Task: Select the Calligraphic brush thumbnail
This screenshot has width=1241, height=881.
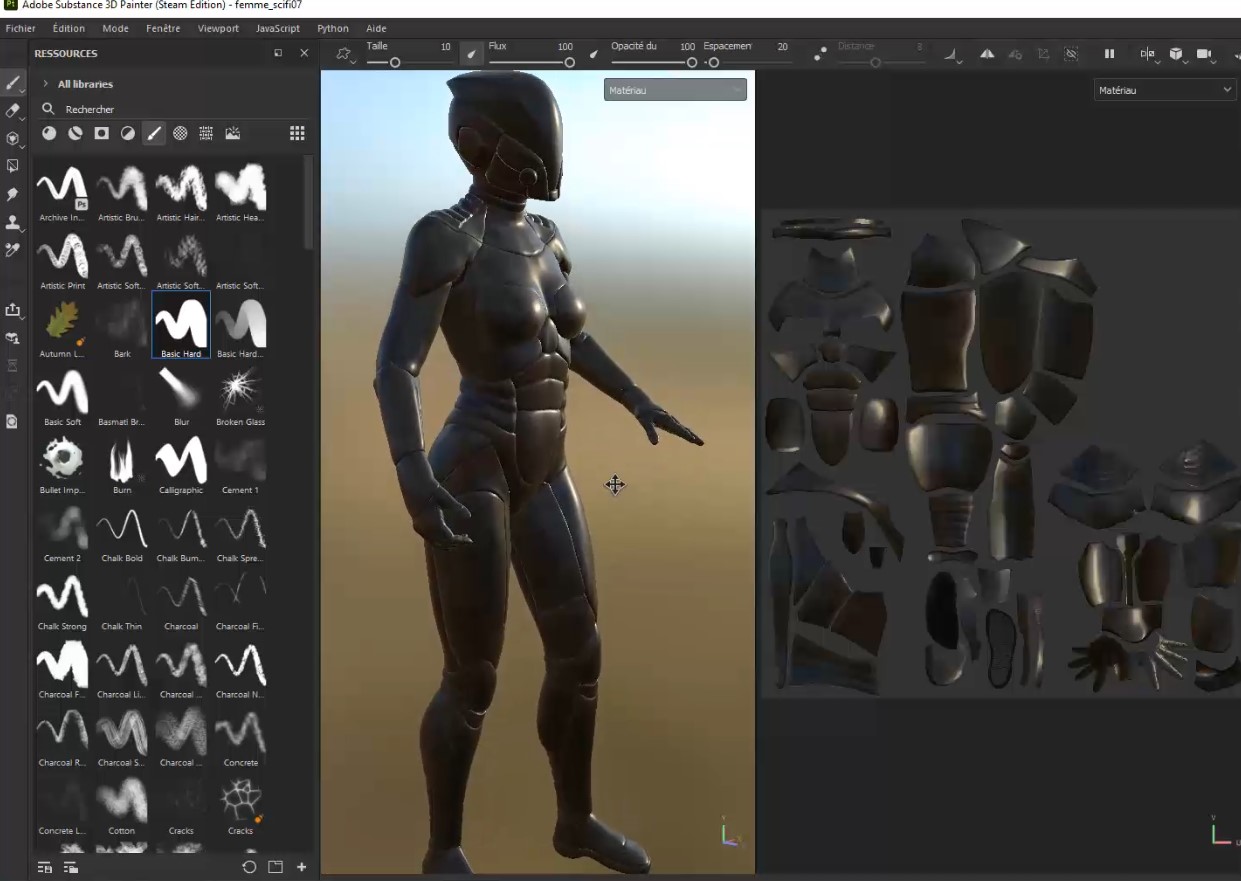Action: [181, 462]
